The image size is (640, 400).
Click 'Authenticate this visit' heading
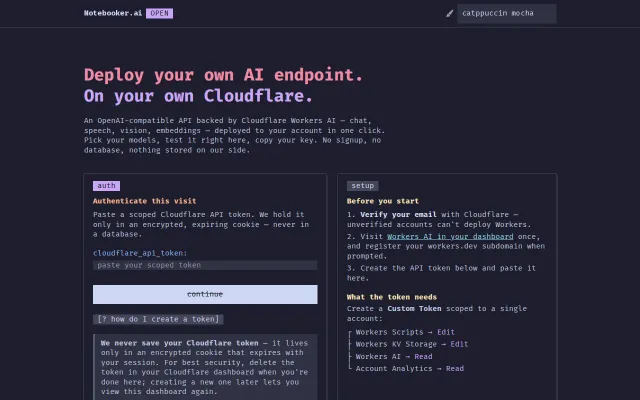coord(144,201)
